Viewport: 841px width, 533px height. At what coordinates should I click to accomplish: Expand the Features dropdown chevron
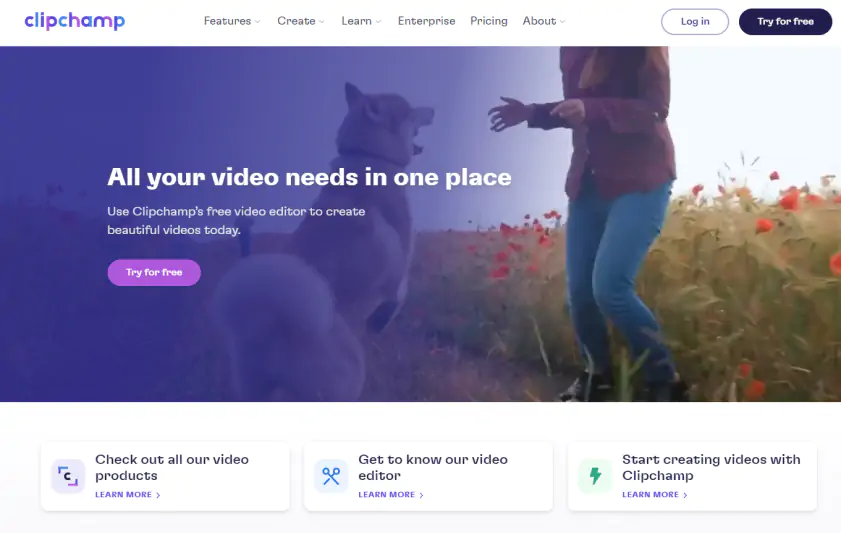pos(257,22)
